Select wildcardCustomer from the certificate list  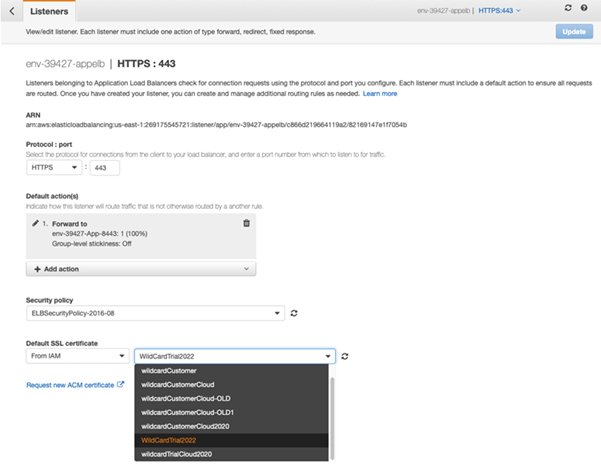[168, 370]
